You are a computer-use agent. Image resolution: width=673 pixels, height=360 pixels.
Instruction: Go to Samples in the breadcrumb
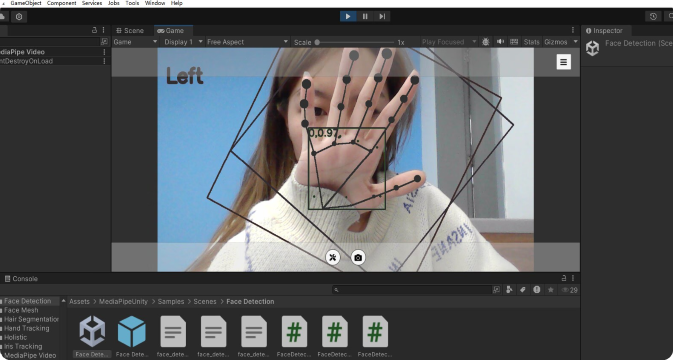click(x=171, y=302)
